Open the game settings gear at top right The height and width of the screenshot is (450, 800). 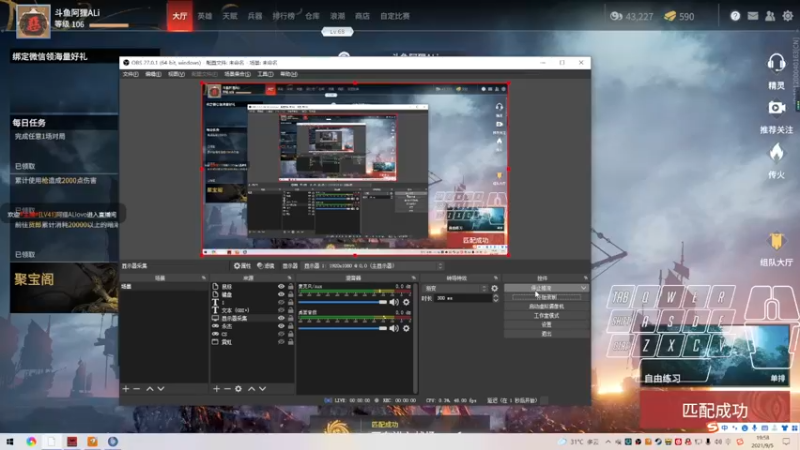tap(788, 16)
